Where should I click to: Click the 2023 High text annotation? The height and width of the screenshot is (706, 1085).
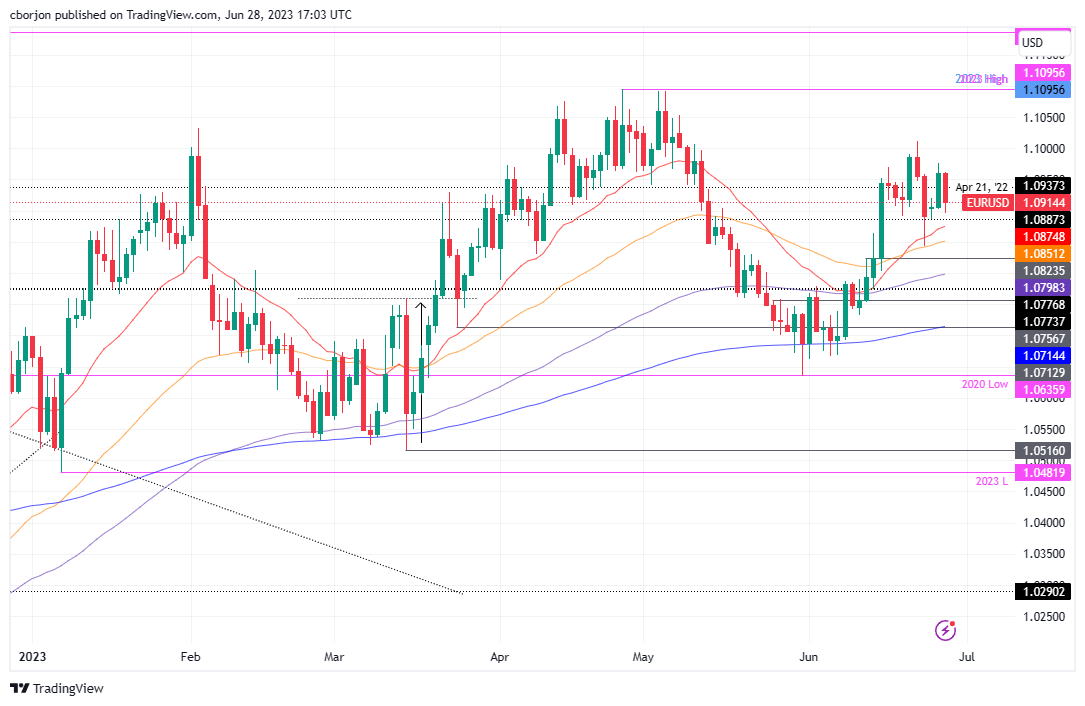point(981,79)
